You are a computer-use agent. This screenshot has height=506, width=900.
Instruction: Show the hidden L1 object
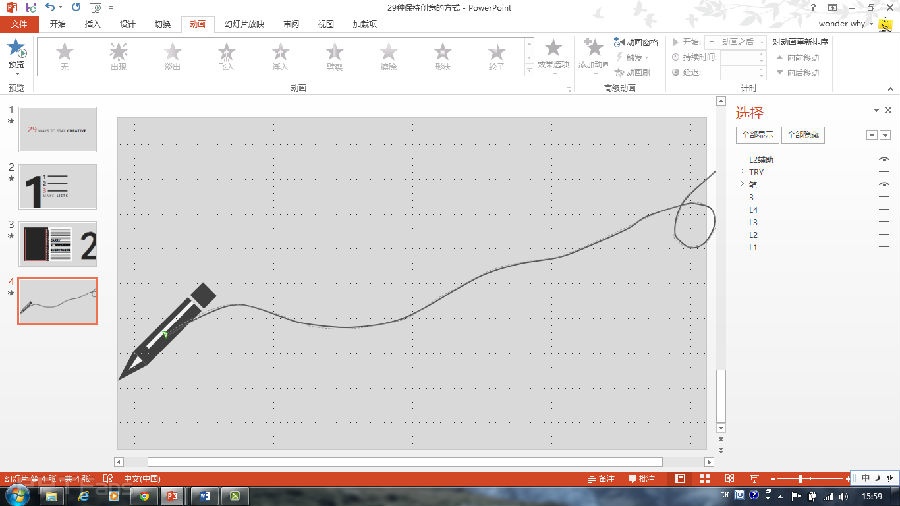[884, 247]
